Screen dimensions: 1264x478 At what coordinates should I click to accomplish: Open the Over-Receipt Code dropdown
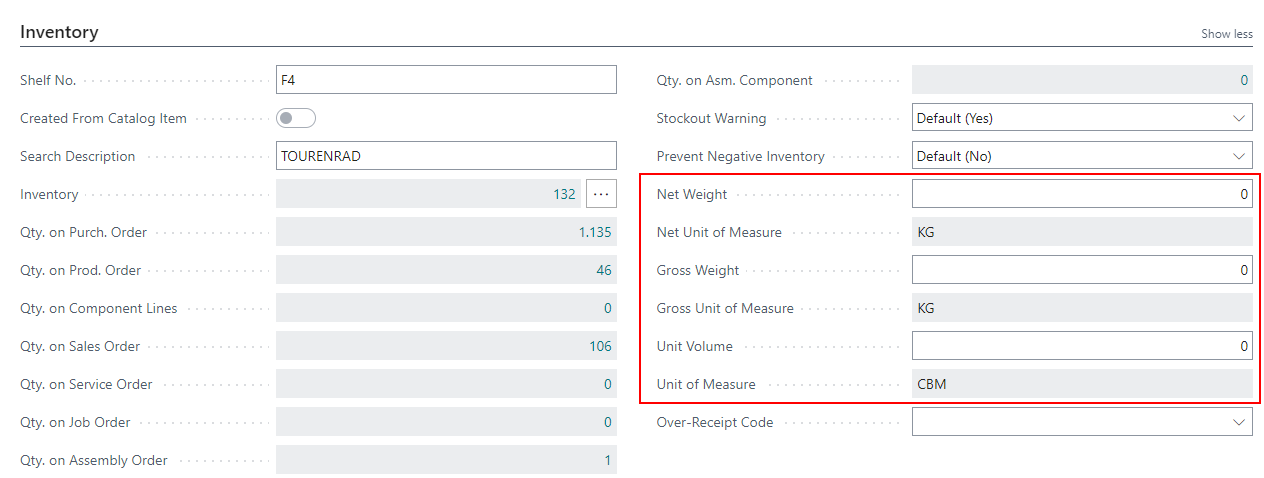[1081, 422]
